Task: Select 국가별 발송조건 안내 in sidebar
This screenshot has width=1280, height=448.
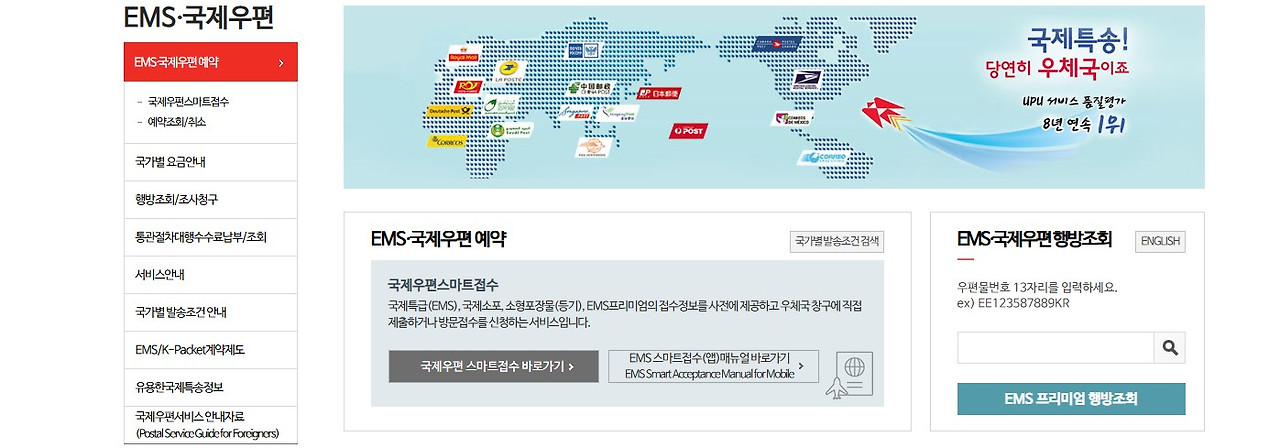Action: [211, 313]
